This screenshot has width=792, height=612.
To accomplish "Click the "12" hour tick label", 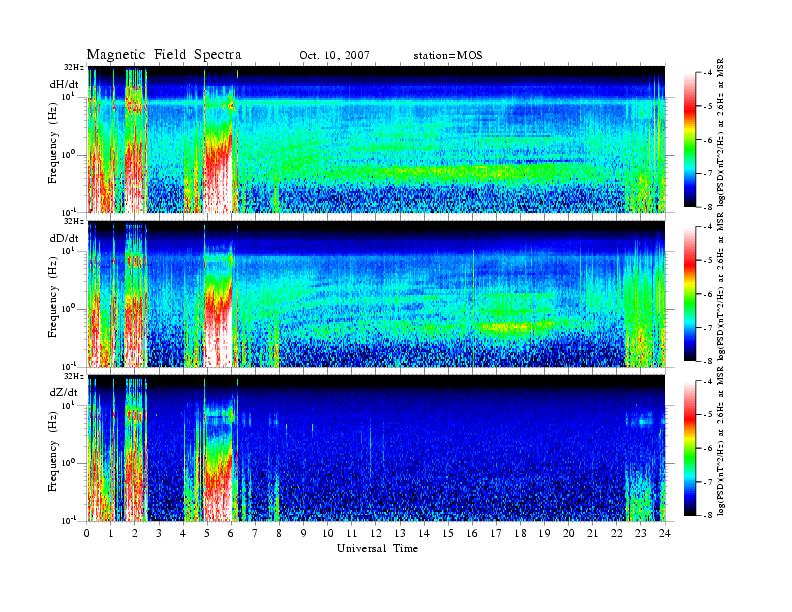I will coord(376,533).
